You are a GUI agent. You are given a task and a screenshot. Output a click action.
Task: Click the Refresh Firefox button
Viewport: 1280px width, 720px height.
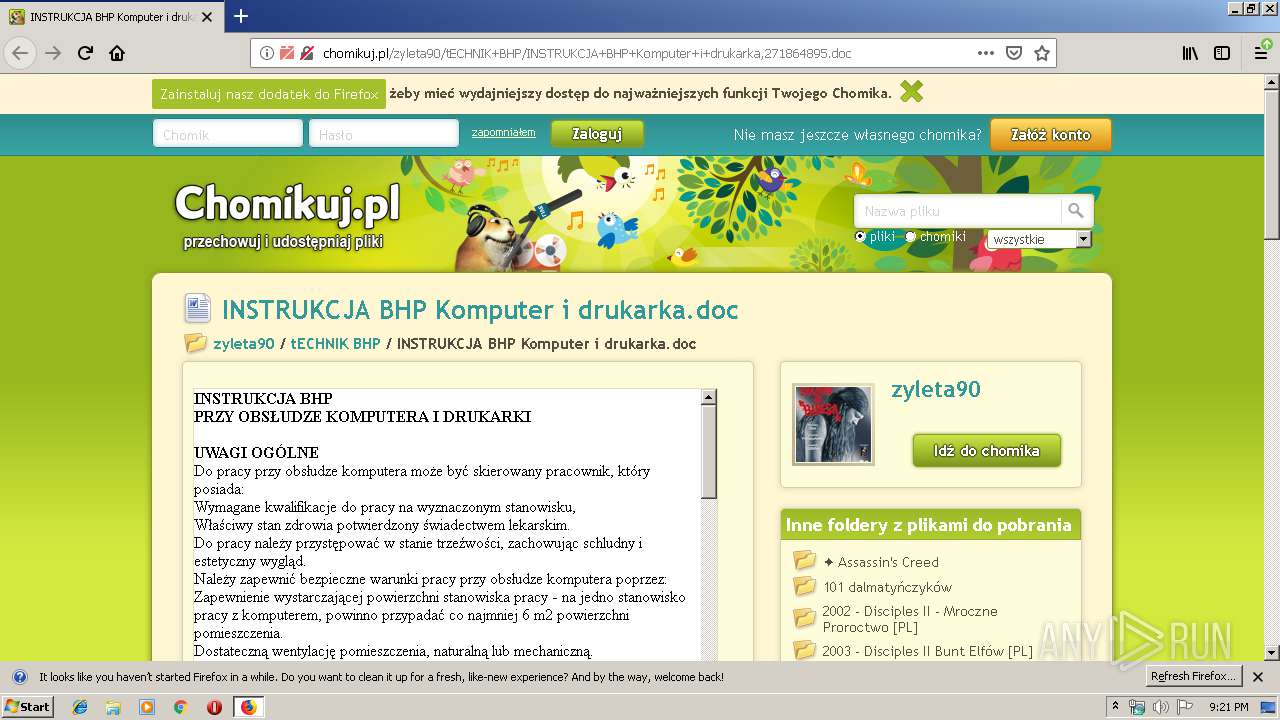click(1193, 677)
